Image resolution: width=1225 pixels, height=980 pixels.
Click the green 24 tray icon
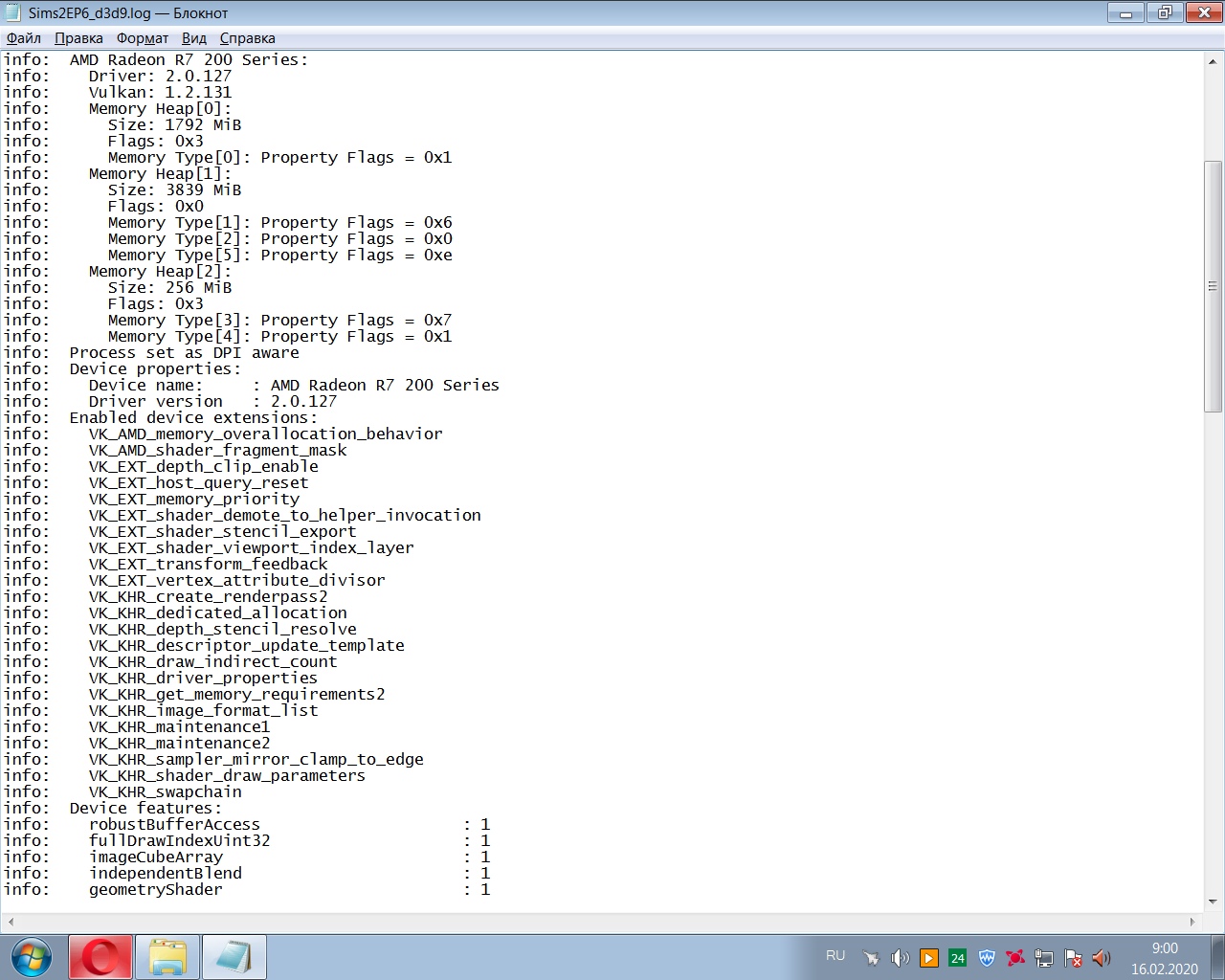[957, 958]
